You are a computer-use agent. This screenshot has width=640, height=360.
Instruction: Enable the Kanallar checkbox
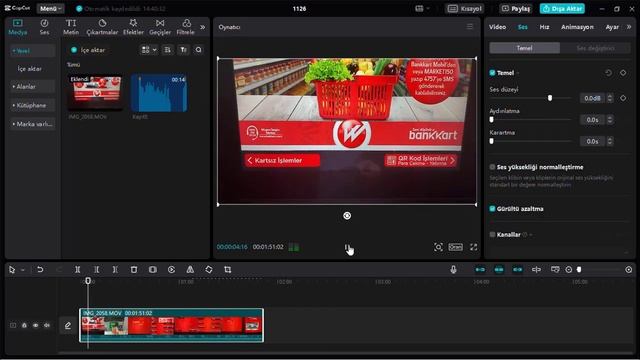(x=492, y=234)
